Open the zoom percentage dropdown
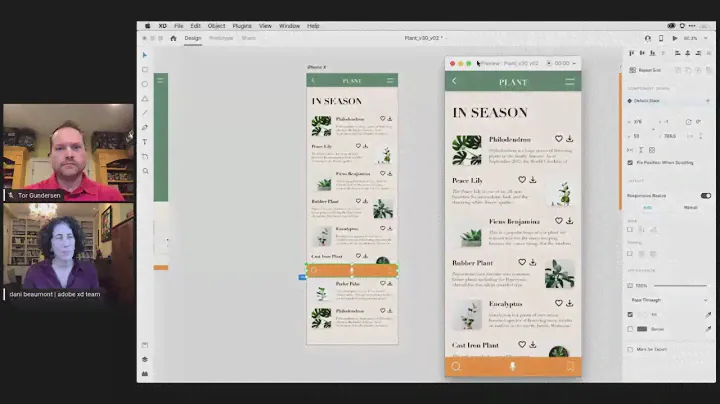The height and width of the screenshot is (404, 720). pyautogui.click(x=691, y=38)
